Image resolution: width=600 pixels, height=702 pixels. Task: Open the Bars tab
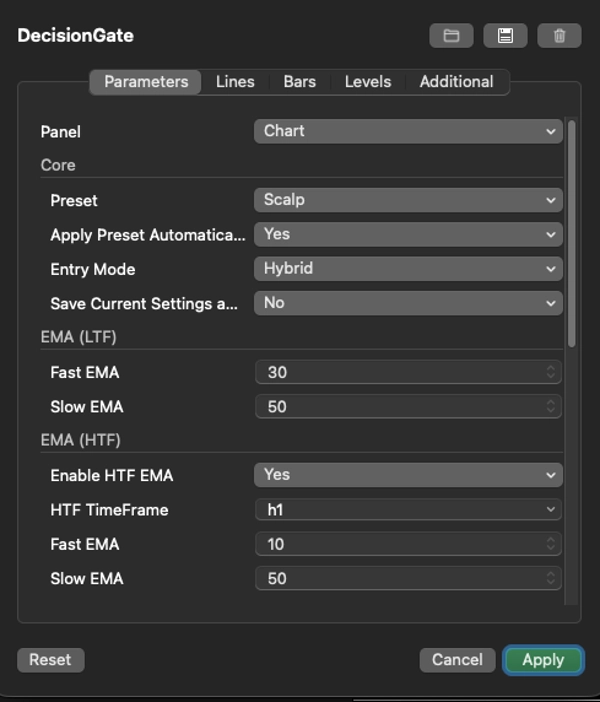[x=299, y=82]
